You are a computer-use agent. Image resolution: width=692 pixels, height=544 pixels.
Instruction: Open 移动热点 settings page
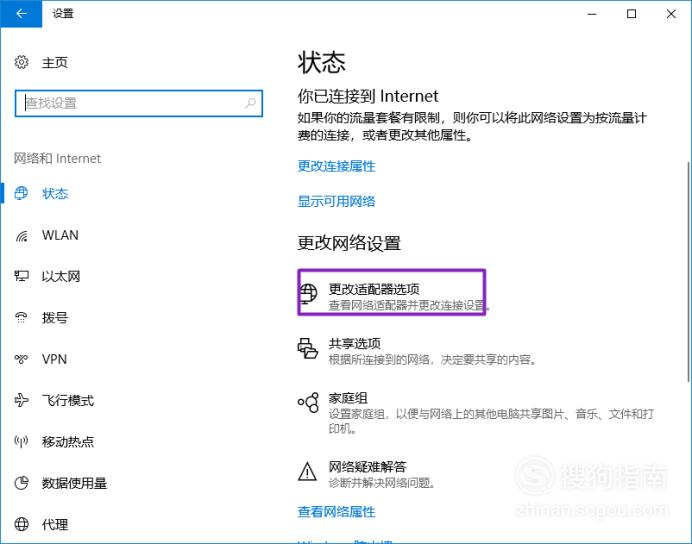click(x=68, y=442)
